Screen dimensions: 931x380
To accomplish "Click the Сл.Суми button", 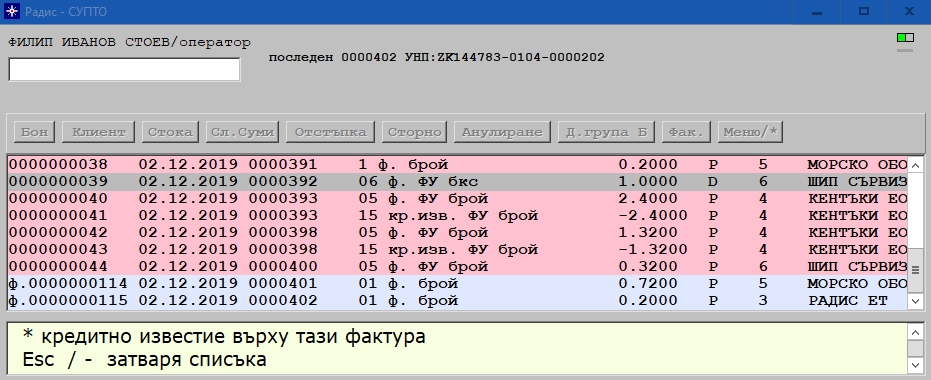I will [242, 132].
